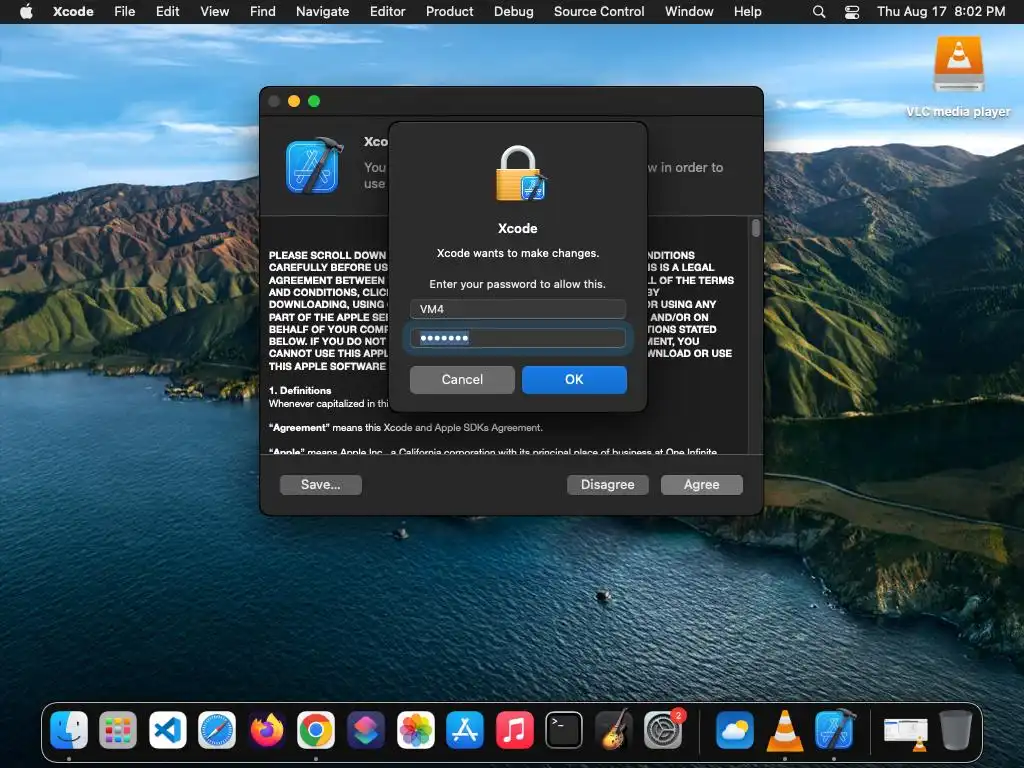
Task: Launch GarageBand from the Dock
Action: click(614, 729)
